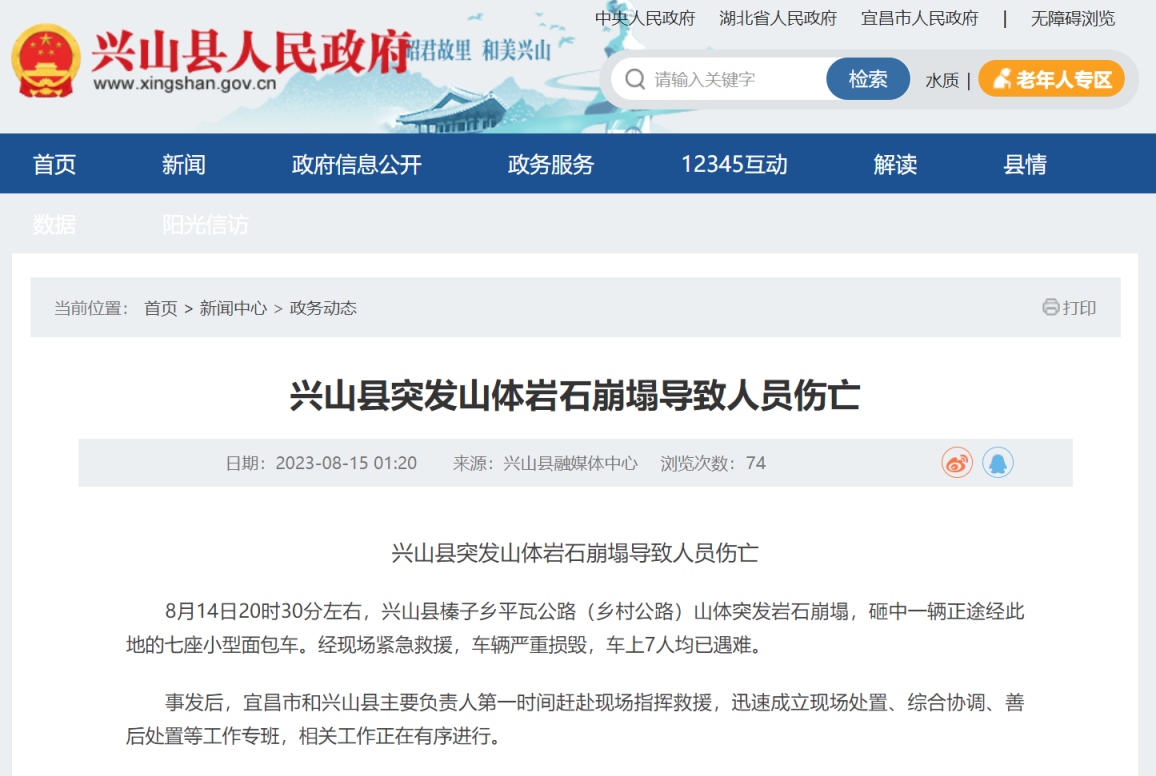Screen dimensions: 1156x776
Task: Click the national emblem logo
Action: coord(46,62)
